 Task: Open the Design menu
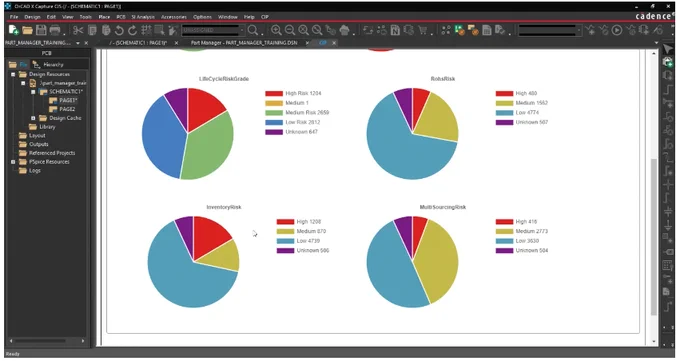click(32, 17)
